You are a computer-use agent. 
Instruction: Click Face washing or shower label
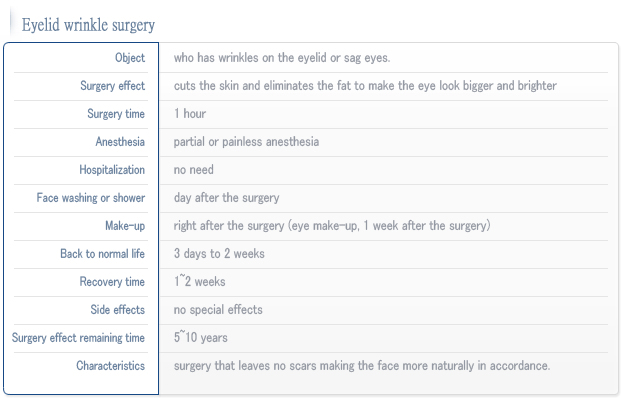pos(91,198)
